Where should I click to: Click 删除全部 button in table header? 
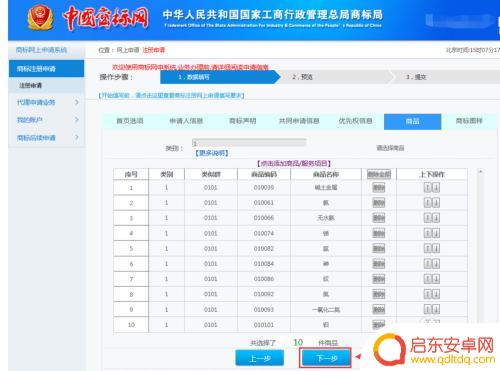click(x=379, y=174)
